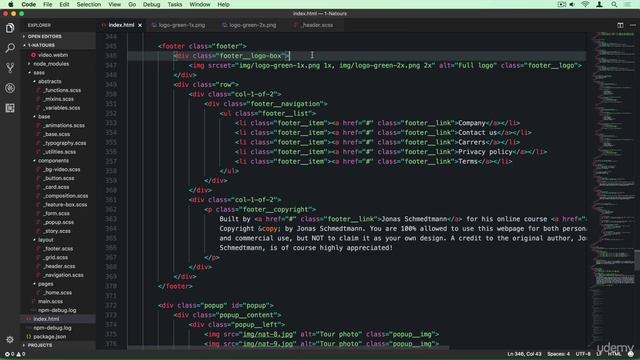Click the split editor icon
Viewport: 640px width, 360px height.
pyautogui.click(x=620, y=25)
